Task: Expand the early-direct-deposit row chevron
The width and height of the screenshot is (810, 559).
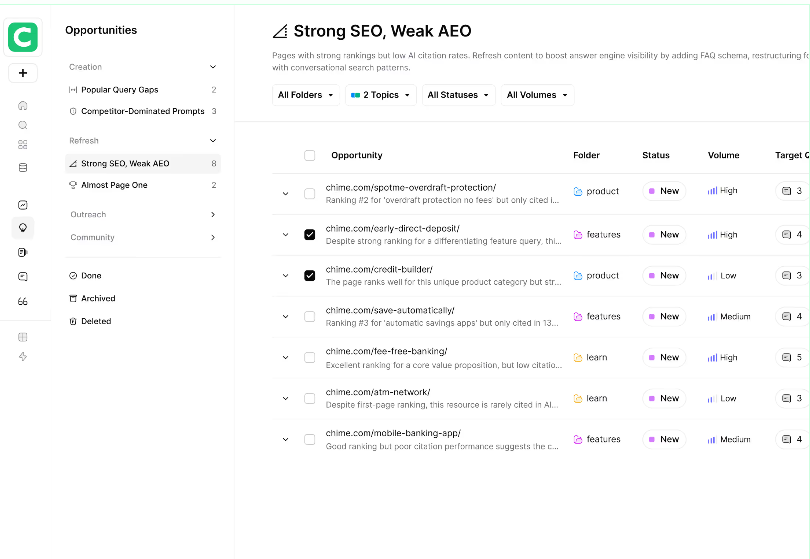Action: (285, 235)
